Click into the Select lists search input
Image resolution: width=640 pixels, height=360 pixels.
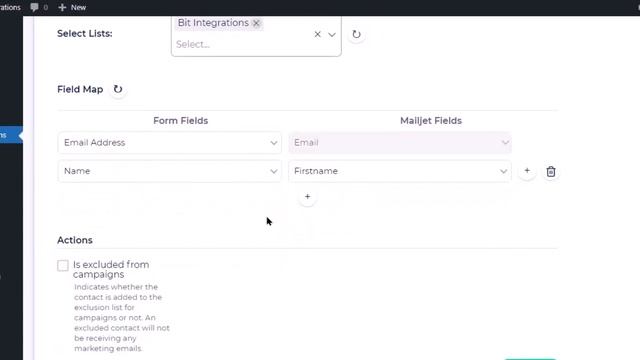click(241, 44)
